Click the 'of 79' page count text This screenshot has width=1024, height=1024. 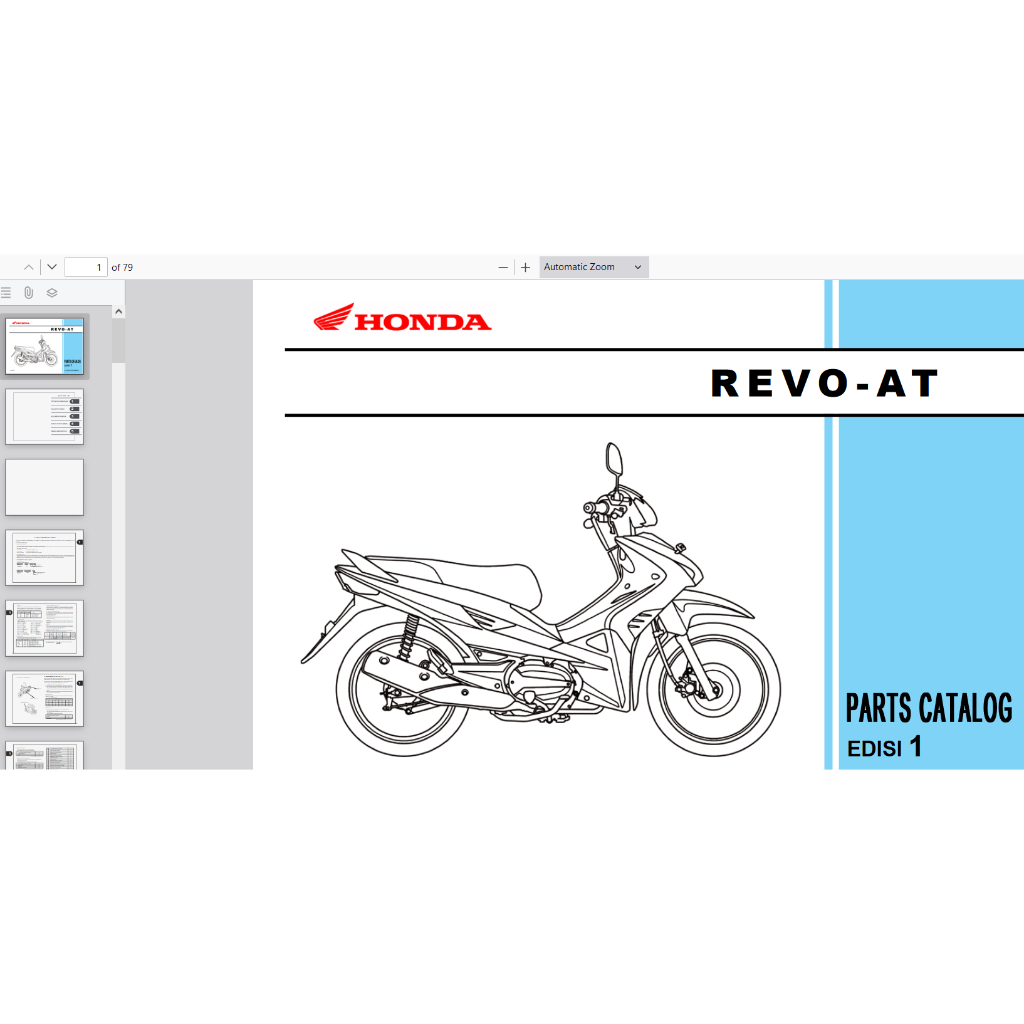click(x=122, y=267)
